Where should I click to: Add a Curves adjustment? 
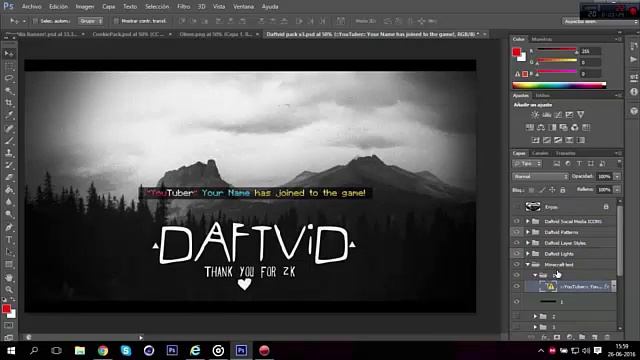(558, 115)
